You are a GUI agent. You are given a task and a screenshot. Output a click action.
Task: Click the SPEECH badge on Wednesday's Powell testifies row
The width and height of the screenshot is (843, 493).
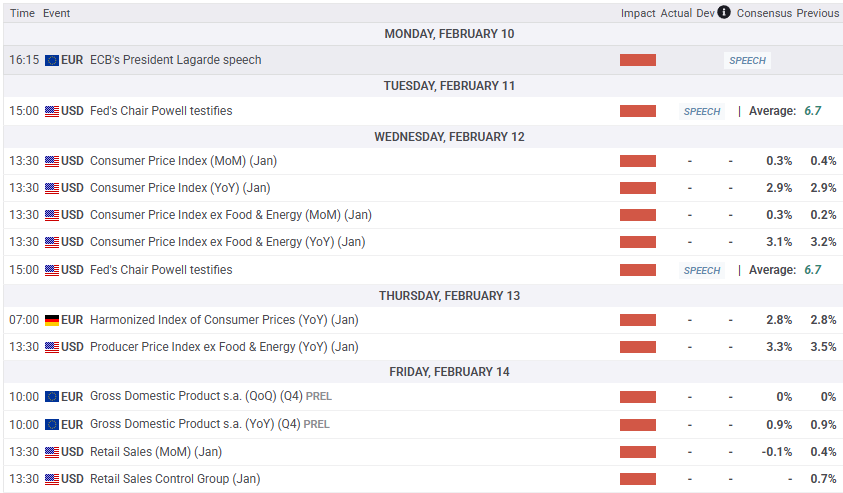(701, 270)
